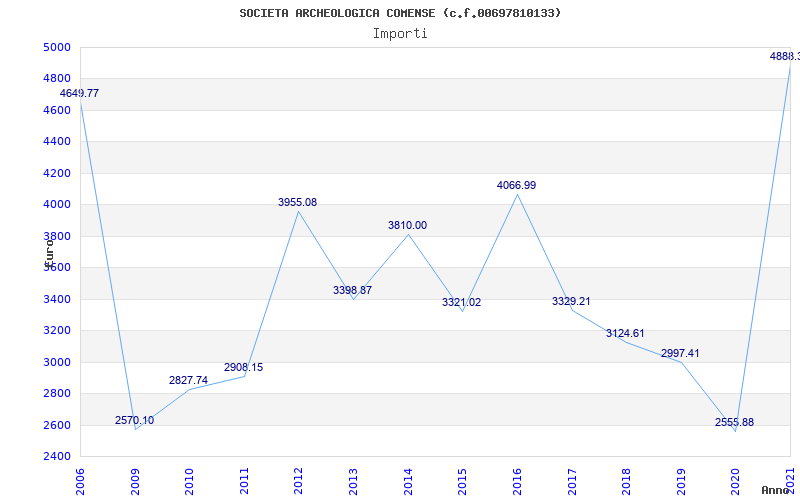Select data label 3321.02
The width and height of the screenshot is (800, 500).
point(461,303)
